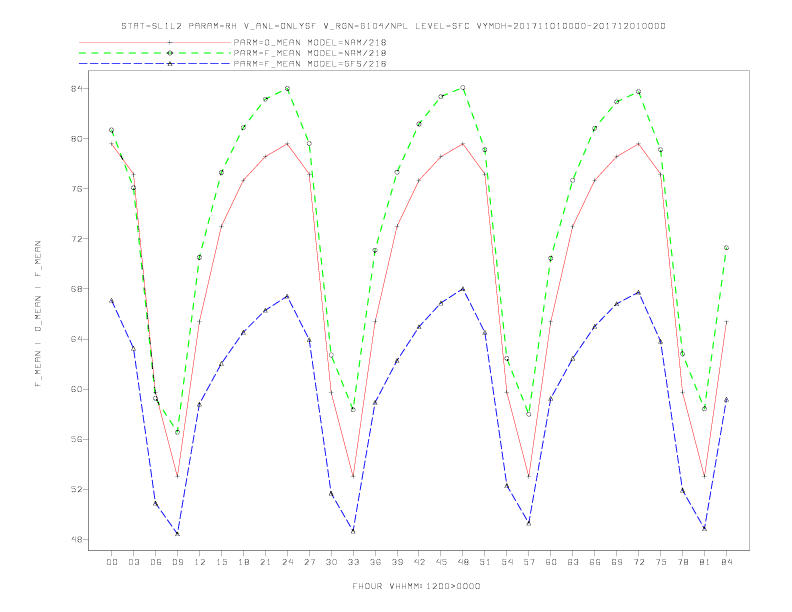The width and height of the screenshot is (792, 612).
Task: Click the y-axis tick label 64
Action: 76,339
